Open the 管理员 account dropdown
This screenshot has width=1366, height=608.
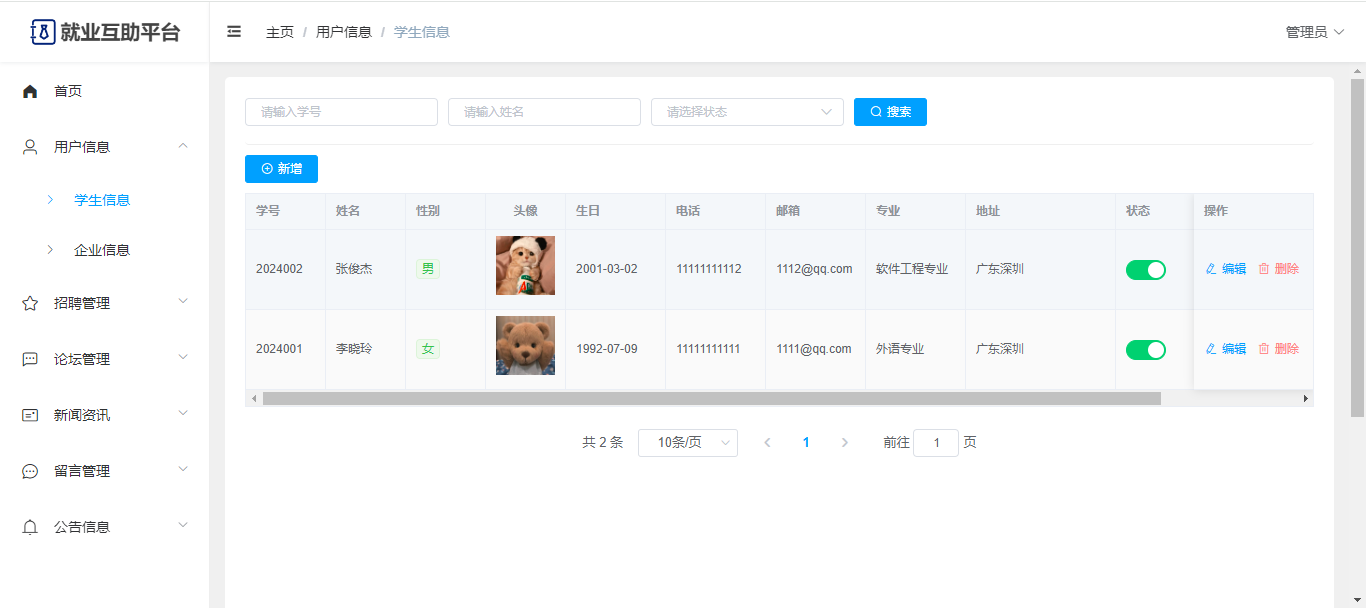pyautogui.click(x=1315, y=32)
